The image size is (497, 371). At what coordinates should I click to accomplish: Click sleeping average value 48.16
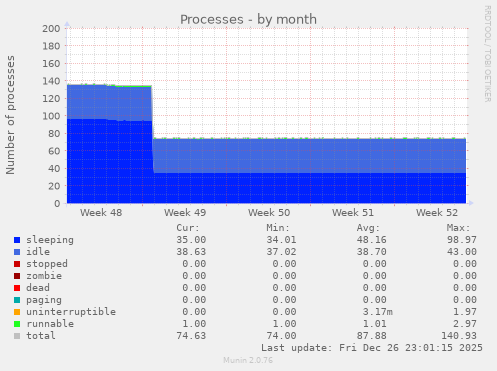372,240
